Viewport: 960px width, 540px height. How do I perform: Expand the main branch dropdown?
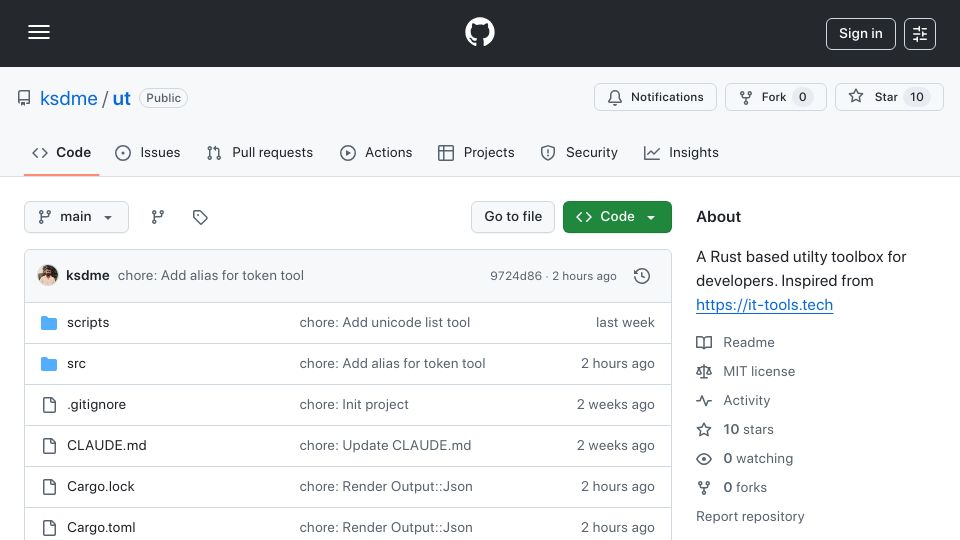(77, 217)
